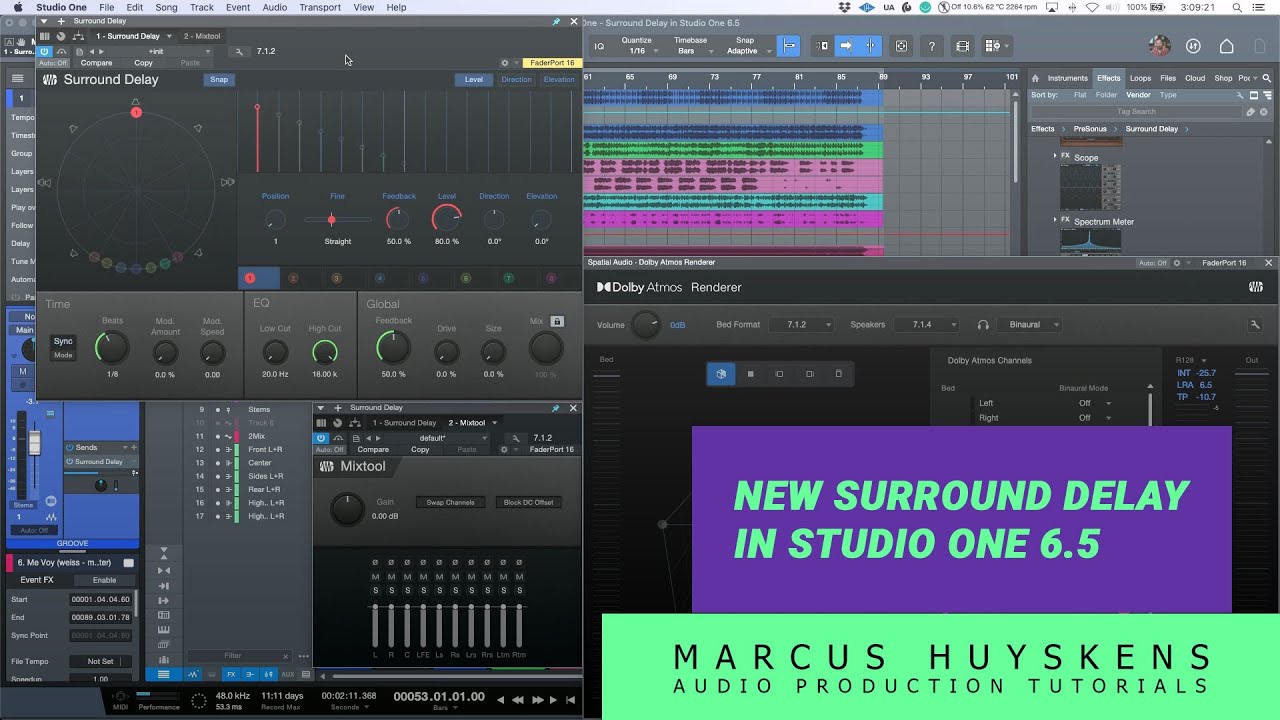Screen dimensions: 1280x720
Task: Open the Audio menu
Action: pyautogui.click(x=274, y=7)
